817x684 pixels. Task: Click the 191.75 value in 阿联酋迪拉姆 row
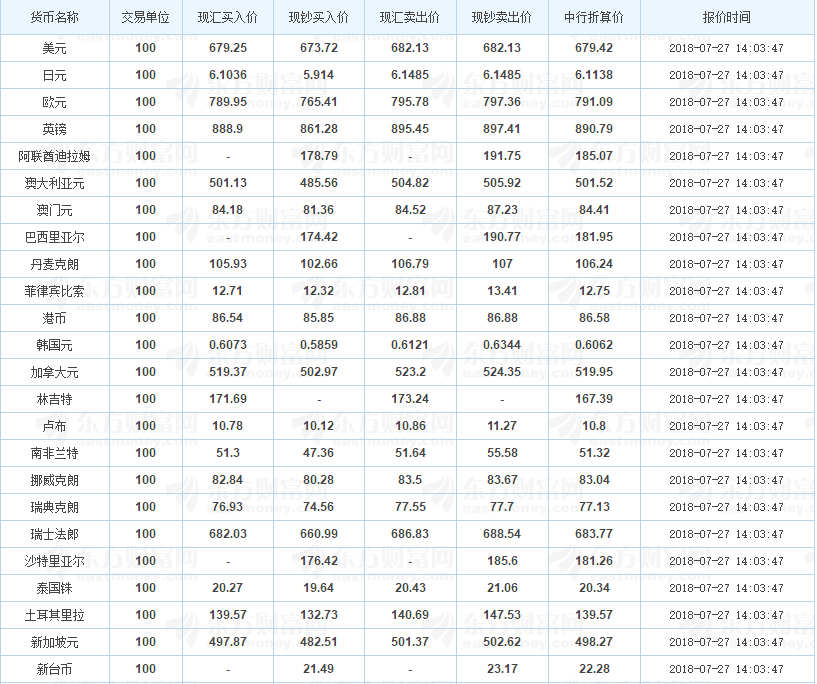coord(502,156)
